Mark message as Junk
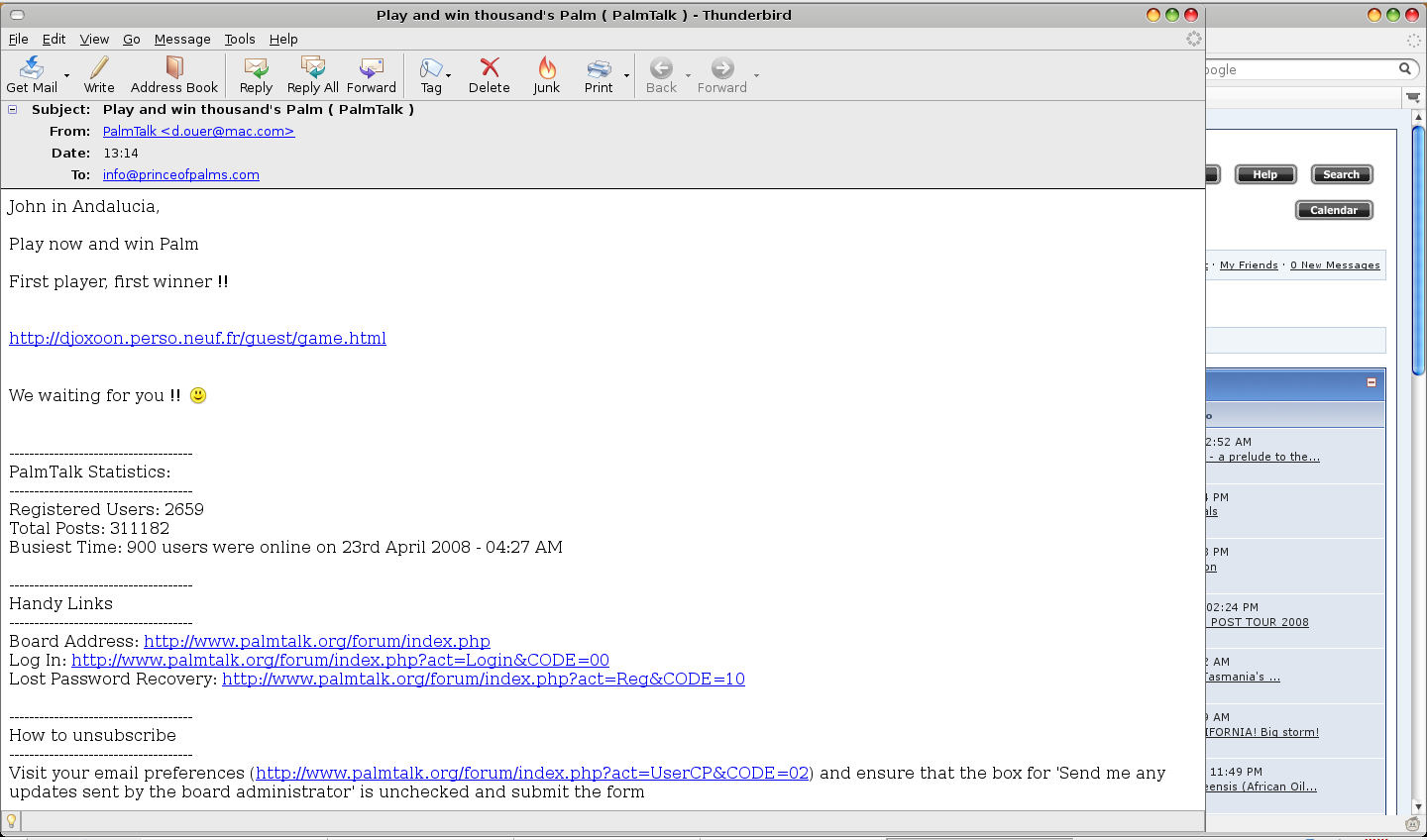The height and width of the screenshot is (840, 1427). point(547,67)
